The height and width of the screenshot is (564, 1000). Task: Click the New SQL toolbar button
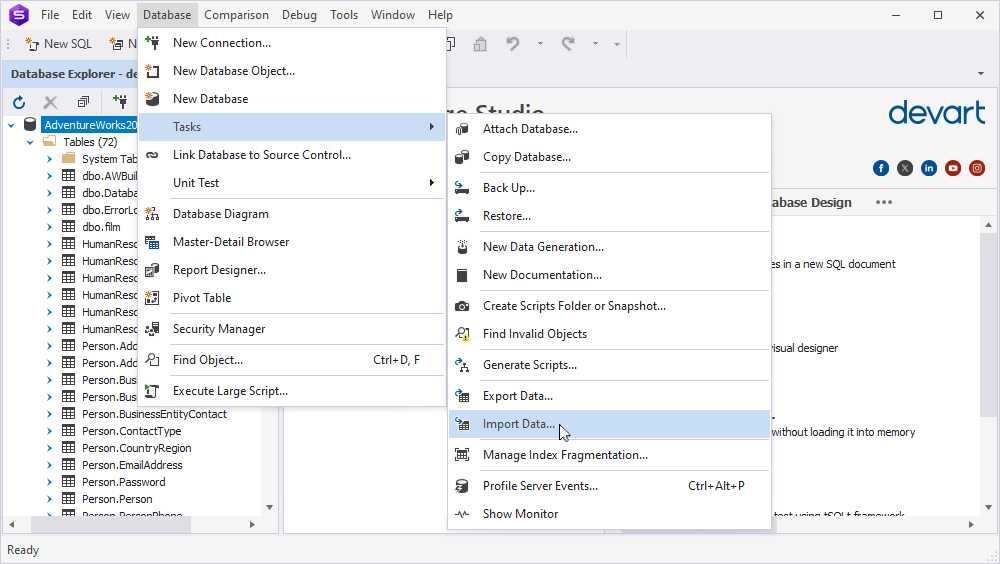[58, 43]
